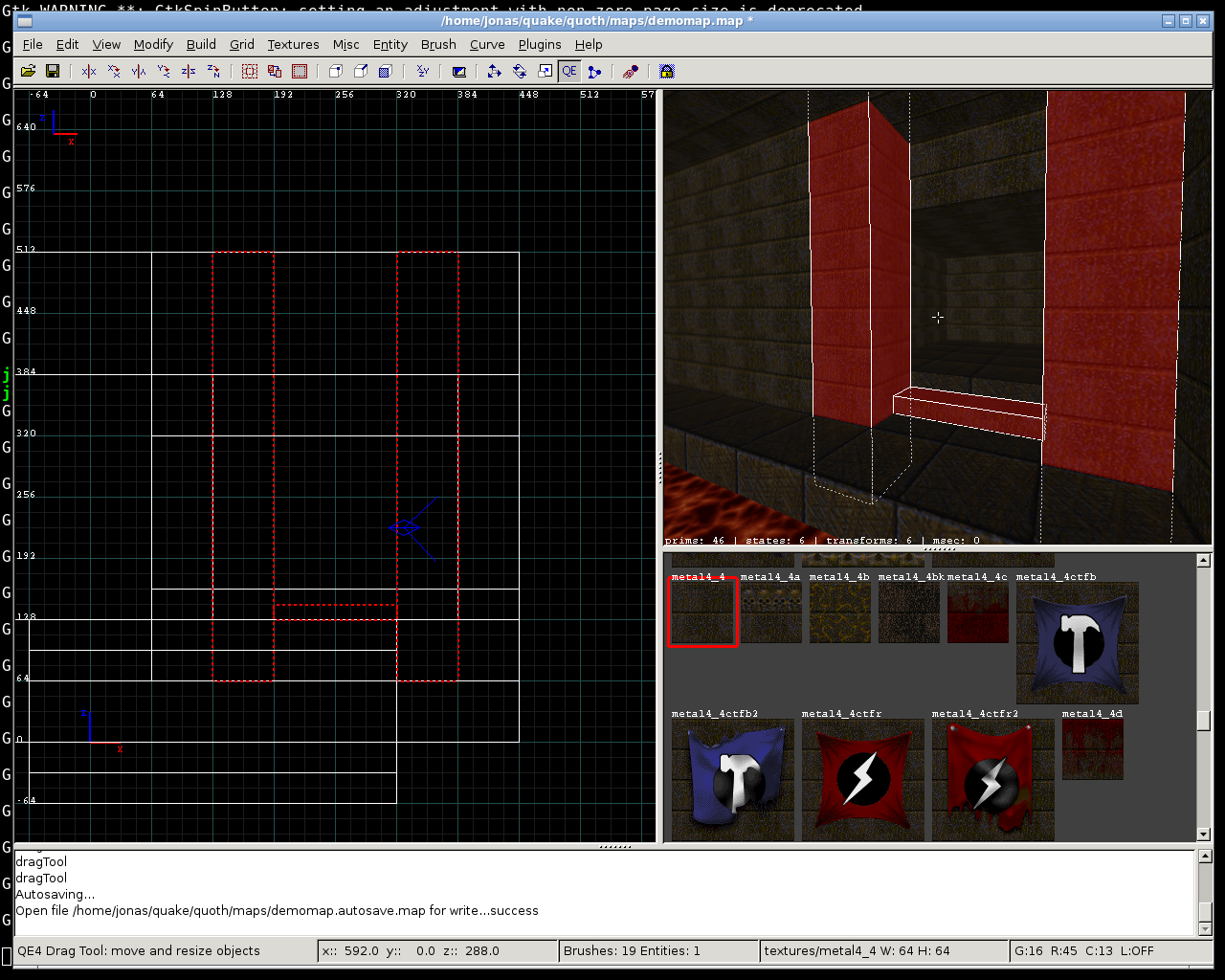Select the metal4_4c red texture thumbnail
The height and width of the screenshot is (980, 1225).
pyautogui.click(x=977, y=613)
